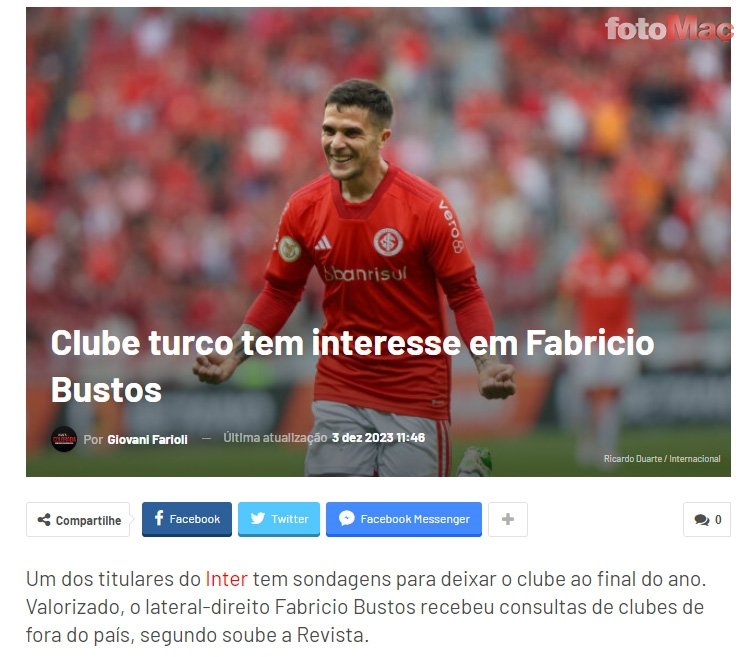
Task: Open author Giovani Farioli's profile link
Action: (147, 439)
